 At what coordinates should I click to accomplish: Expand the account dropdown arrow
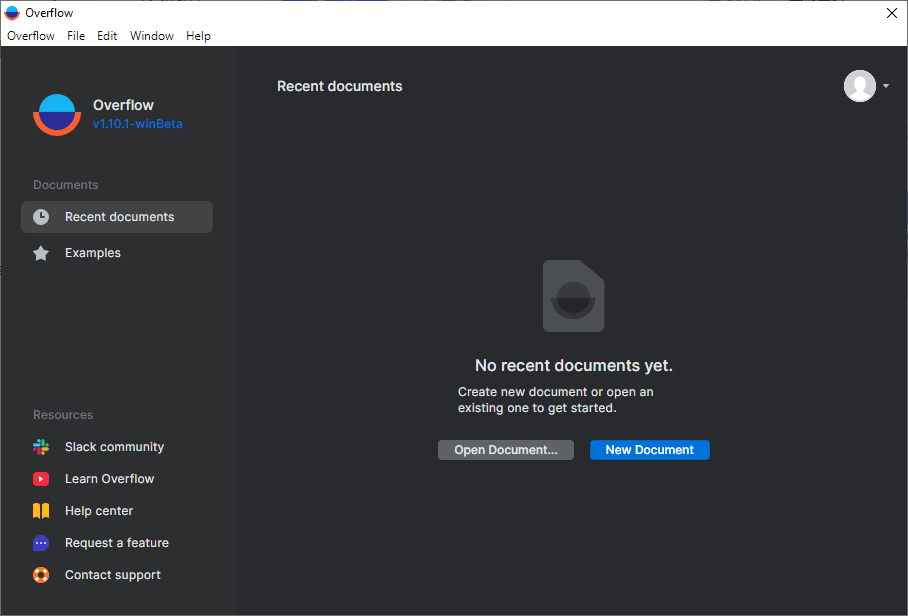(886, 86)
